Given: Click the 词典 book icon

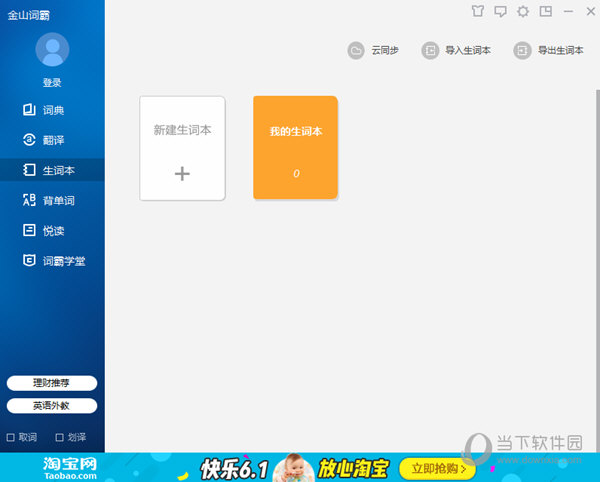Looking at the screenshot, I should (29, 110).
